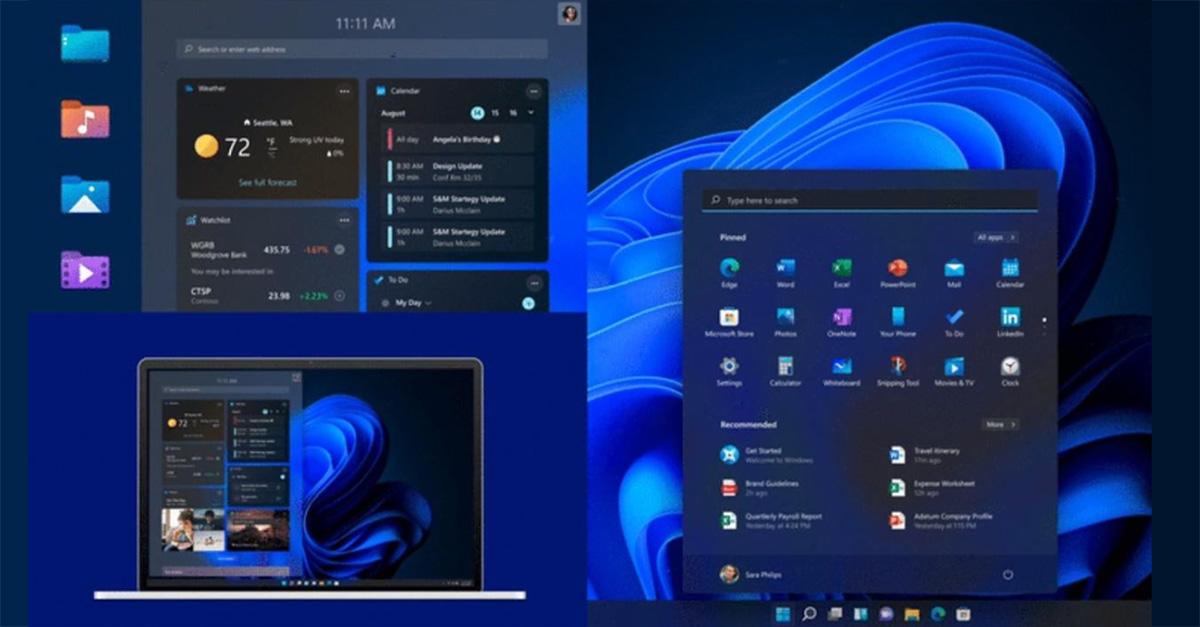Open the blue Documents folder icon

click(85, 43)
